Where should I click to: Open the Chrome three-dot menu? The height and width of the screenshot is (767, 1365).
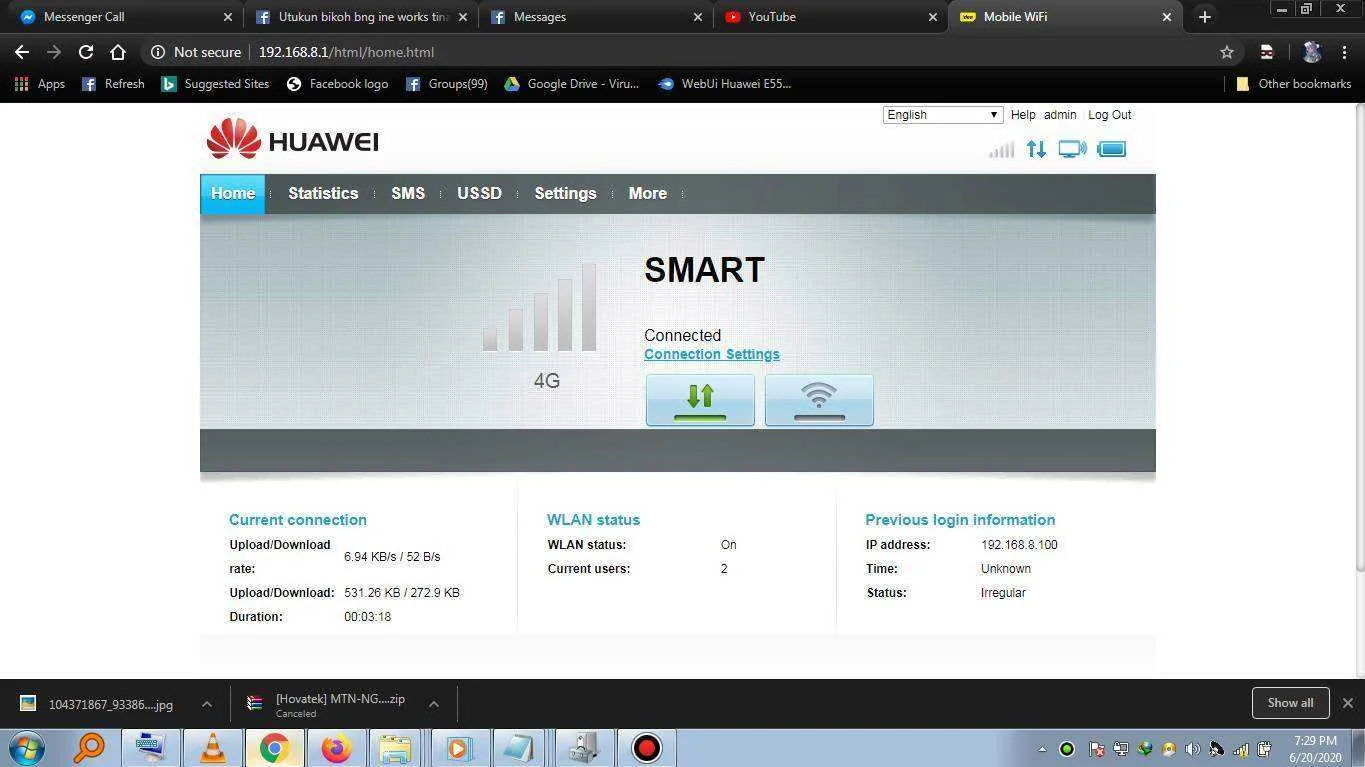pyautogui.click(x=1345, y=52)
